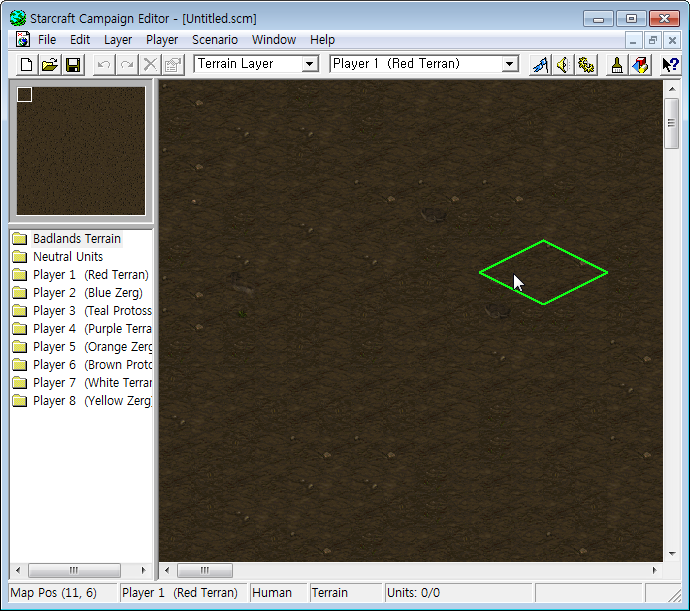The image size is (690, 611).
Task: Restore the inner document window
Action: (x=653, y=40)
